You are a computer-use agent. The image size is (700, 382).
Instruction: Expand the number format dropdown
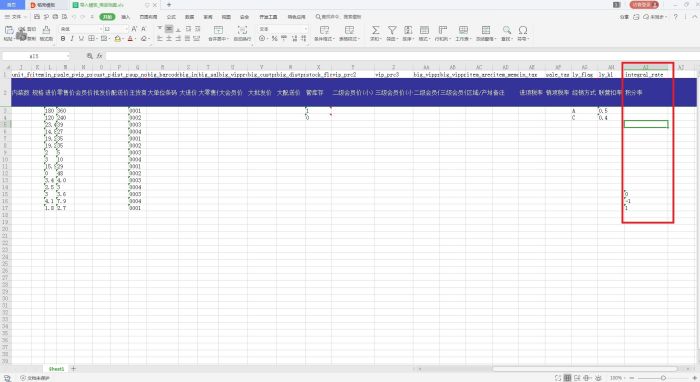click(306, 29)
